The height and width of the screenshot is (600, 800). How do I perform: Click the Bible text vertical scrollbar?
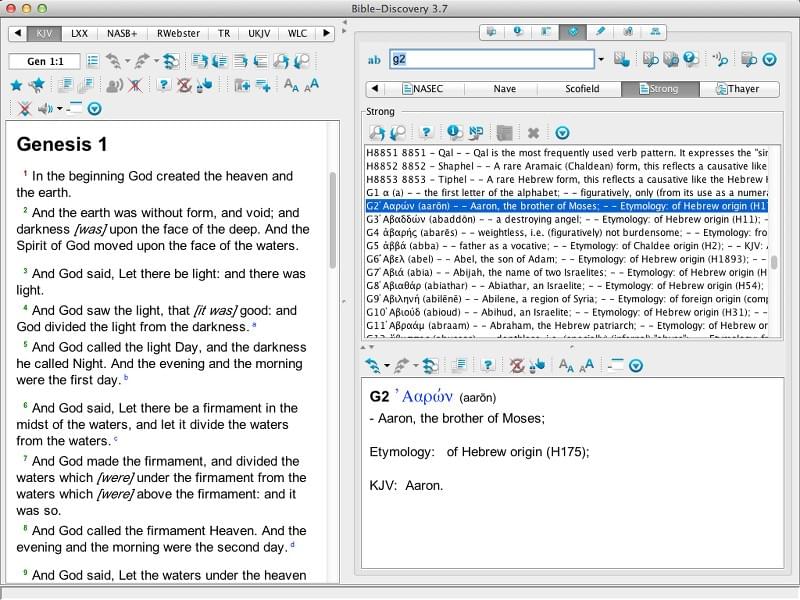tap(333, 219)
